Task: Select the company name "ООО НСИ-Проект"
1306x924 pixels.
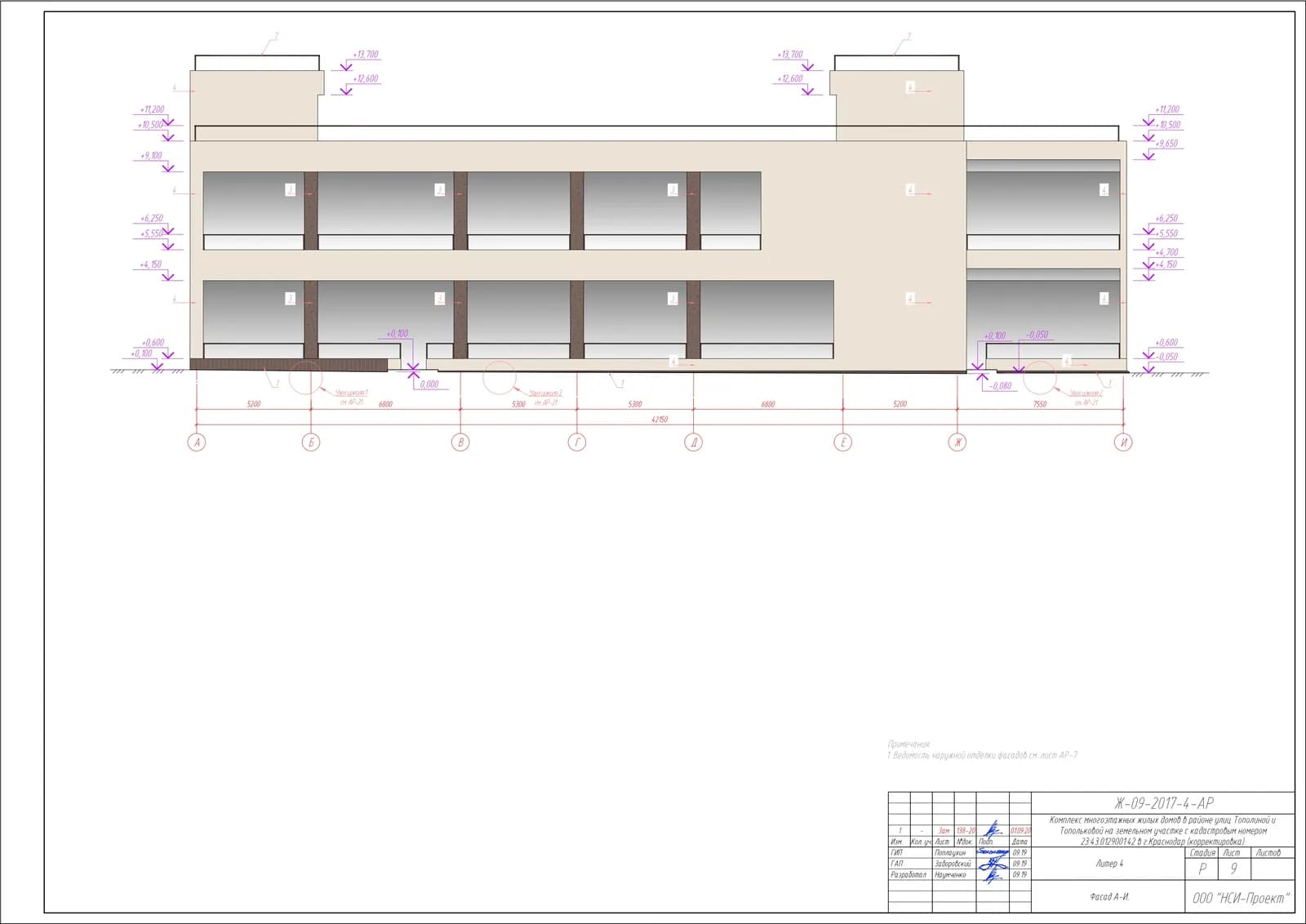Action: click(1241, 898)
